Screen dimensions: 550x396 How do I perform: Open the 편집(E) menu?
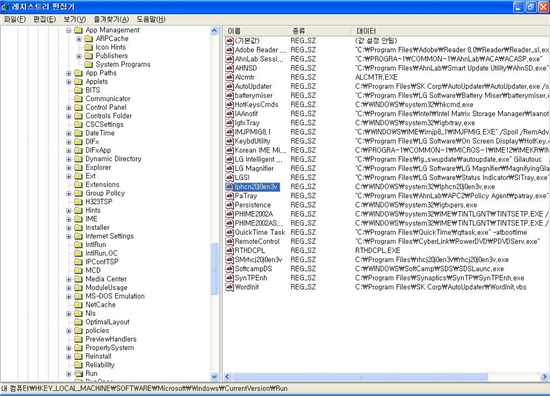45,19
